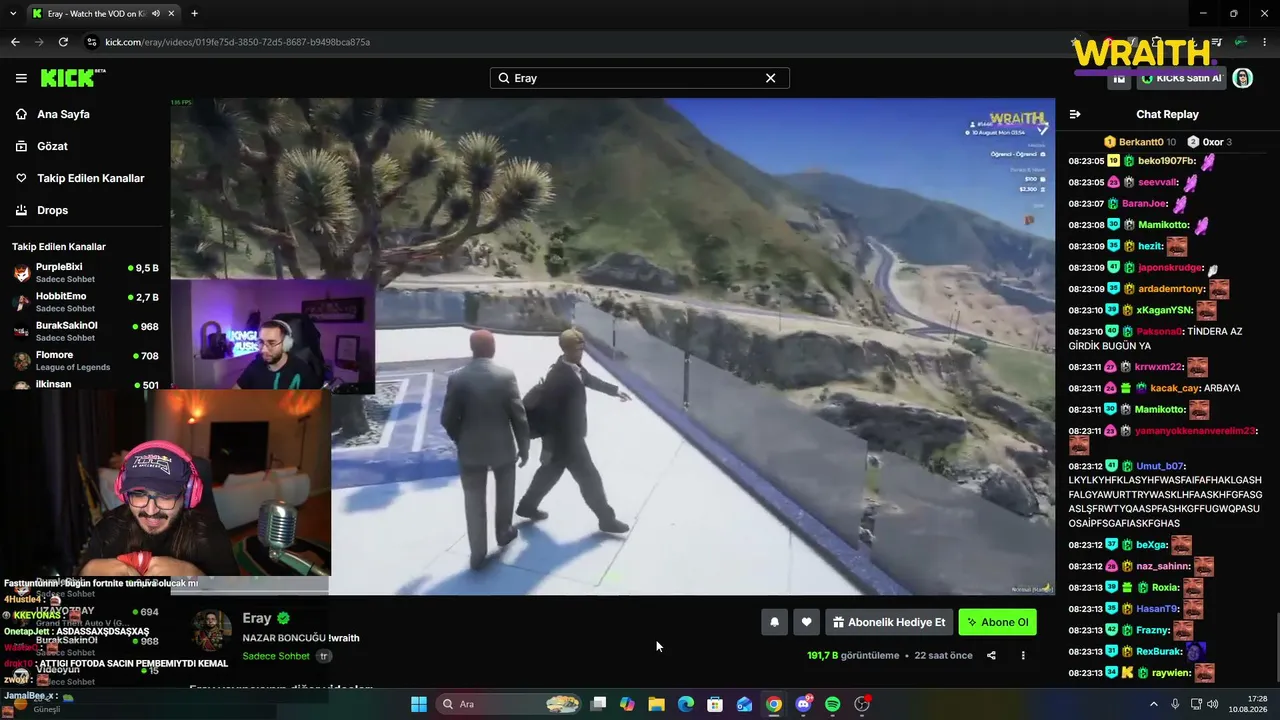This screenshot has height=720, width=1280.
Task: Click the Eray channel name
Action: click(257, 619)
